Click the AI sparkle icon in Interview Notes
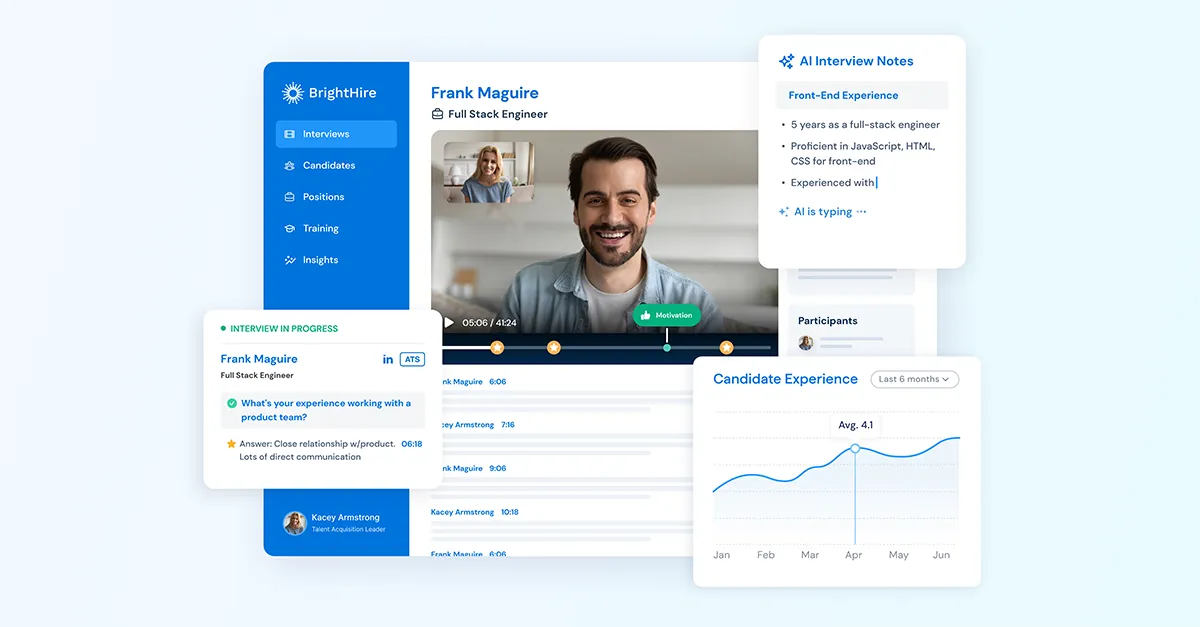 pyautogui.click(x=787, y=61)
